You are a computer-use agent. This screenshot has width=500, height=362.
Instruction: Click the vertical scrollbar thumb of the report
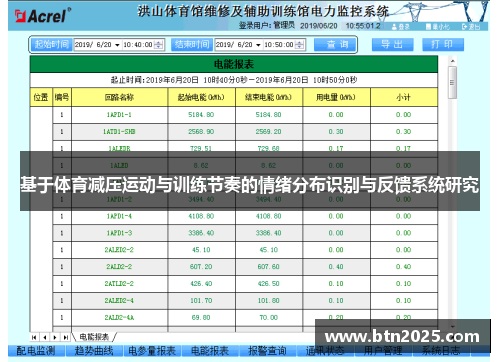452,82
